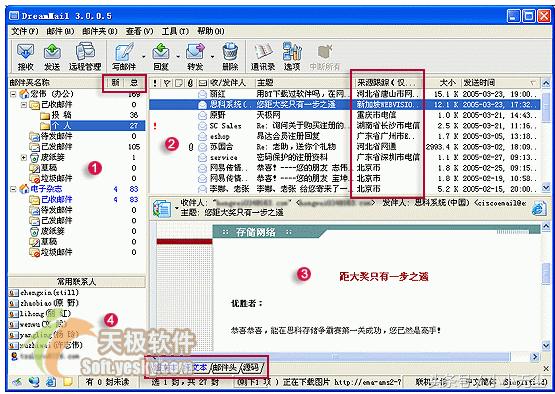This screenshot has width=555, height=394.
Task: Open the 帮助(H) menu
Action: (211, 32)
